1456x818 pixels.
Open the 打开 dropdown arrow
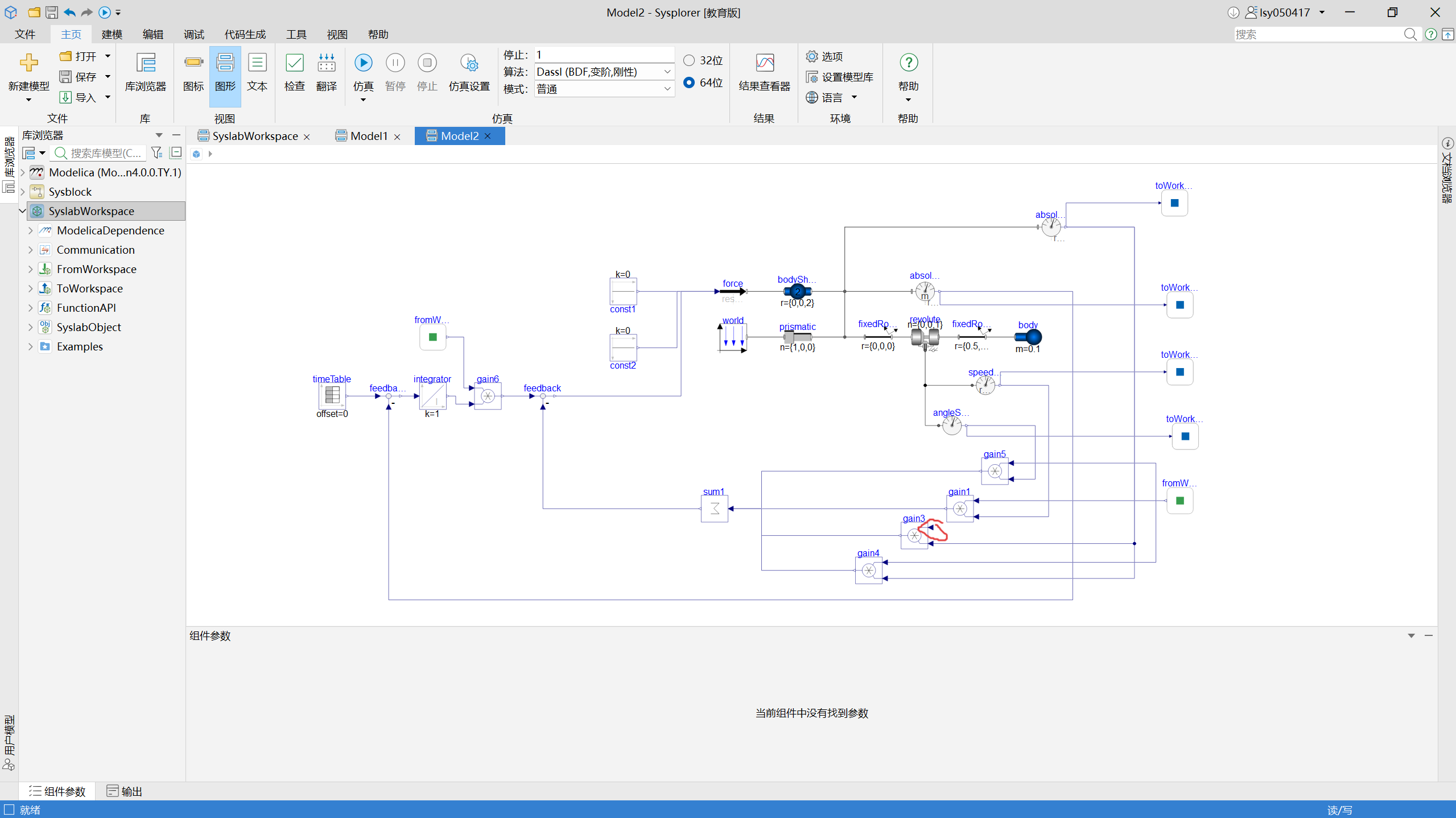(108, 56)
